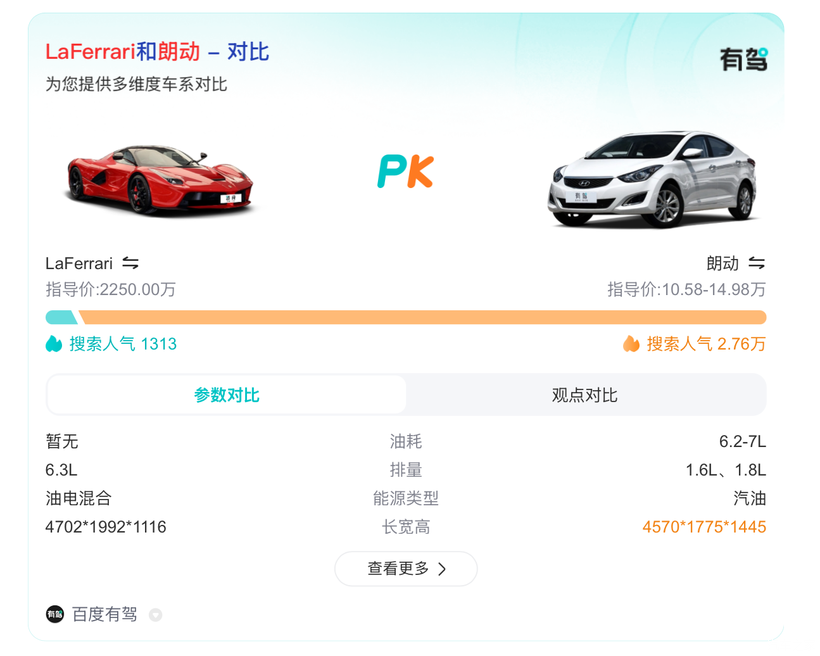Click the swap icon beside LaFerrari

click(130, 263)
